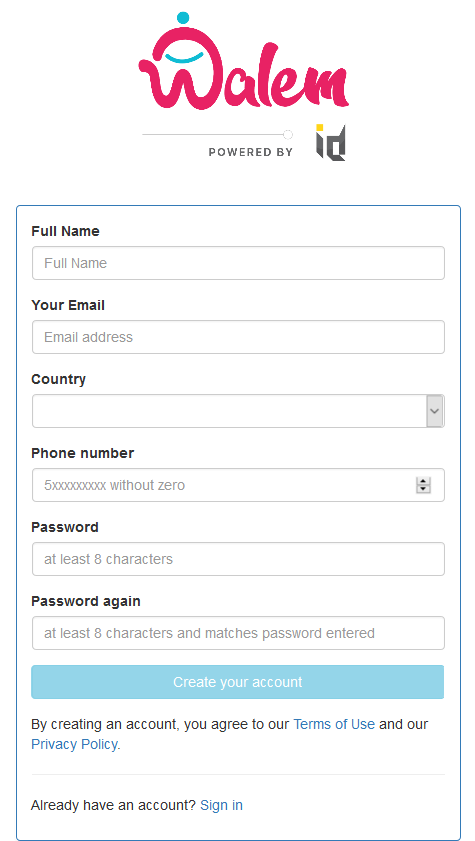Image resolution: width=475 pixels, height=841 pixels.
Task: Click the Country label
Action: pos(58,379)
